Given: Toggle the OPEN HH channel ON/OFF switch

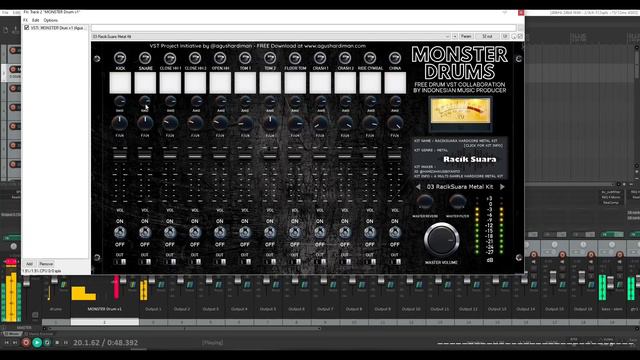Looking at the screenshot, I should [x=220, y=233].
